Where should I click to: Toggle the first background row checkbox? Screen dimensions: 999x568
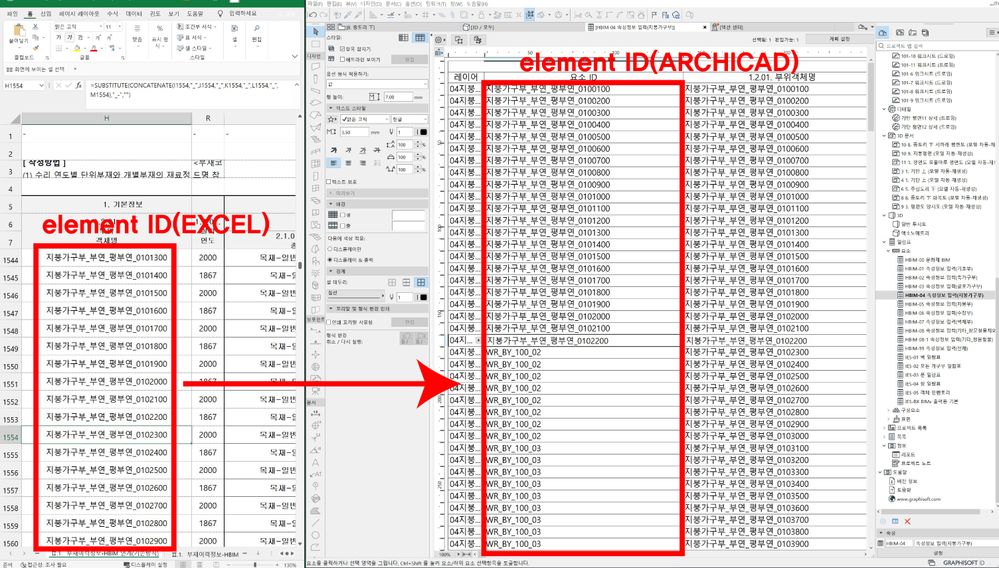coord(341,215)
